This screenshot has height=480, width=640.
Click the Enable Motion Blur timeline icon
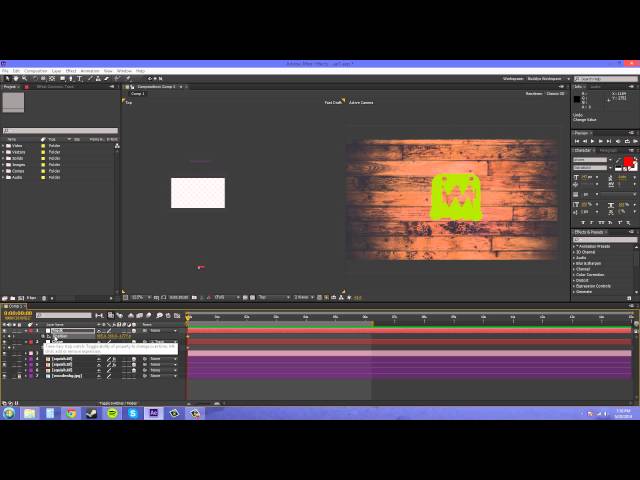pos(149,316)
